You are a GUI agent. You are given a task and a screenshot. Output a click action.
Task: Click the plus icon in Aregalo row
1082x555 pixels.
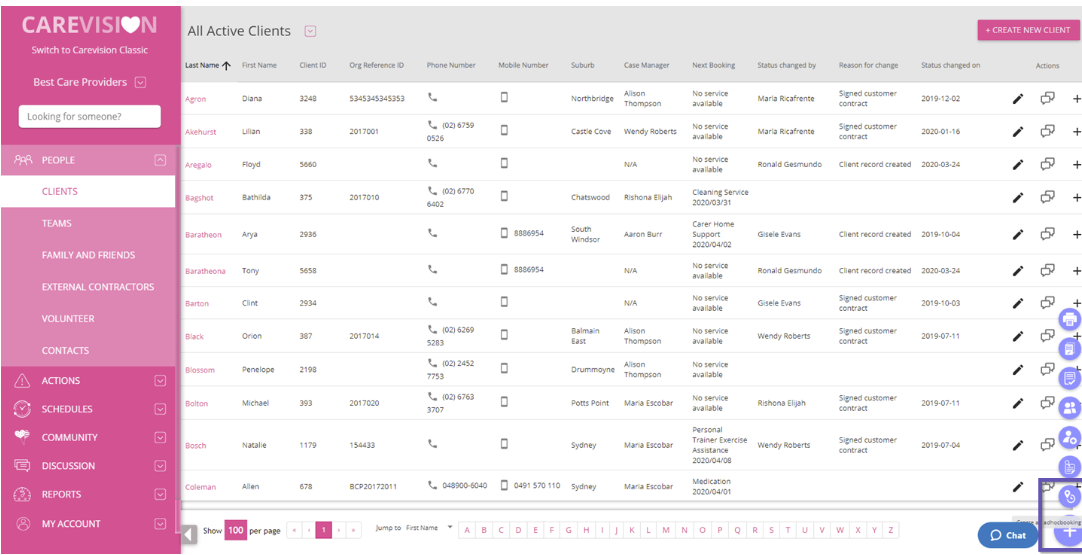pos(1076,164)
